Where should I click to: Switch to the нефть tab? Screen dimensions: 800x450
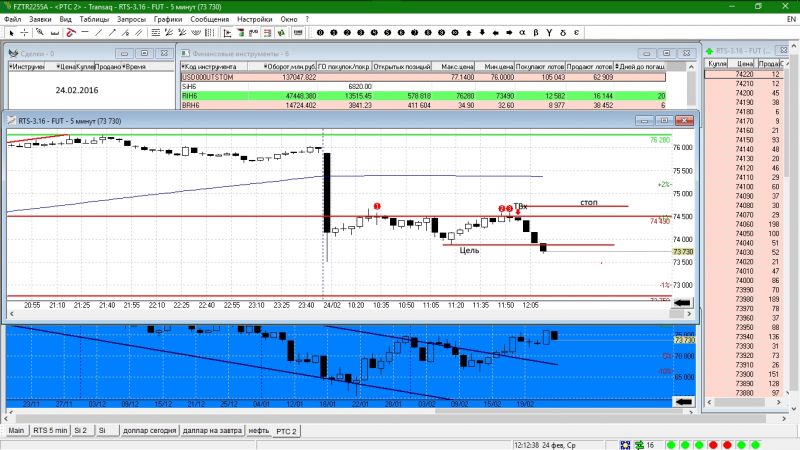pyautogui.click(x=259, y=430)
